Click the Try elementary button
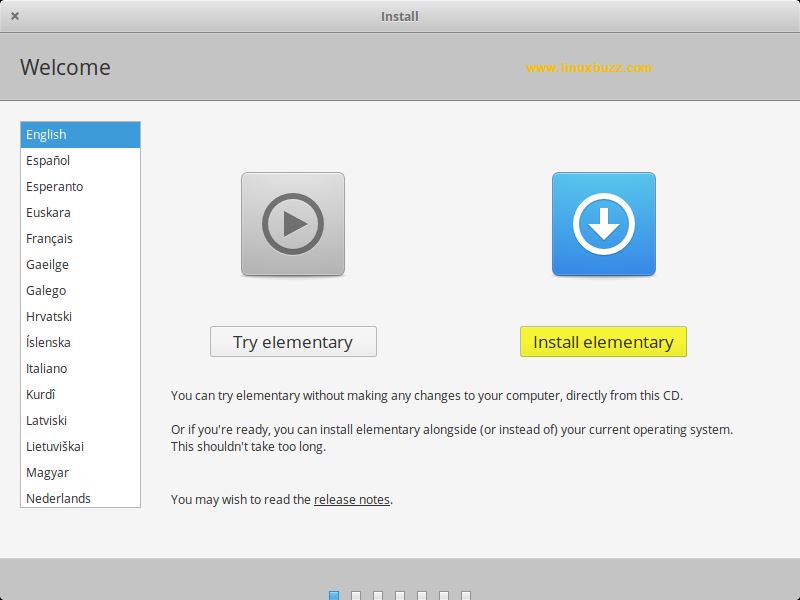Viewport: 800px width, 600px height. click(x=293, y=342)
